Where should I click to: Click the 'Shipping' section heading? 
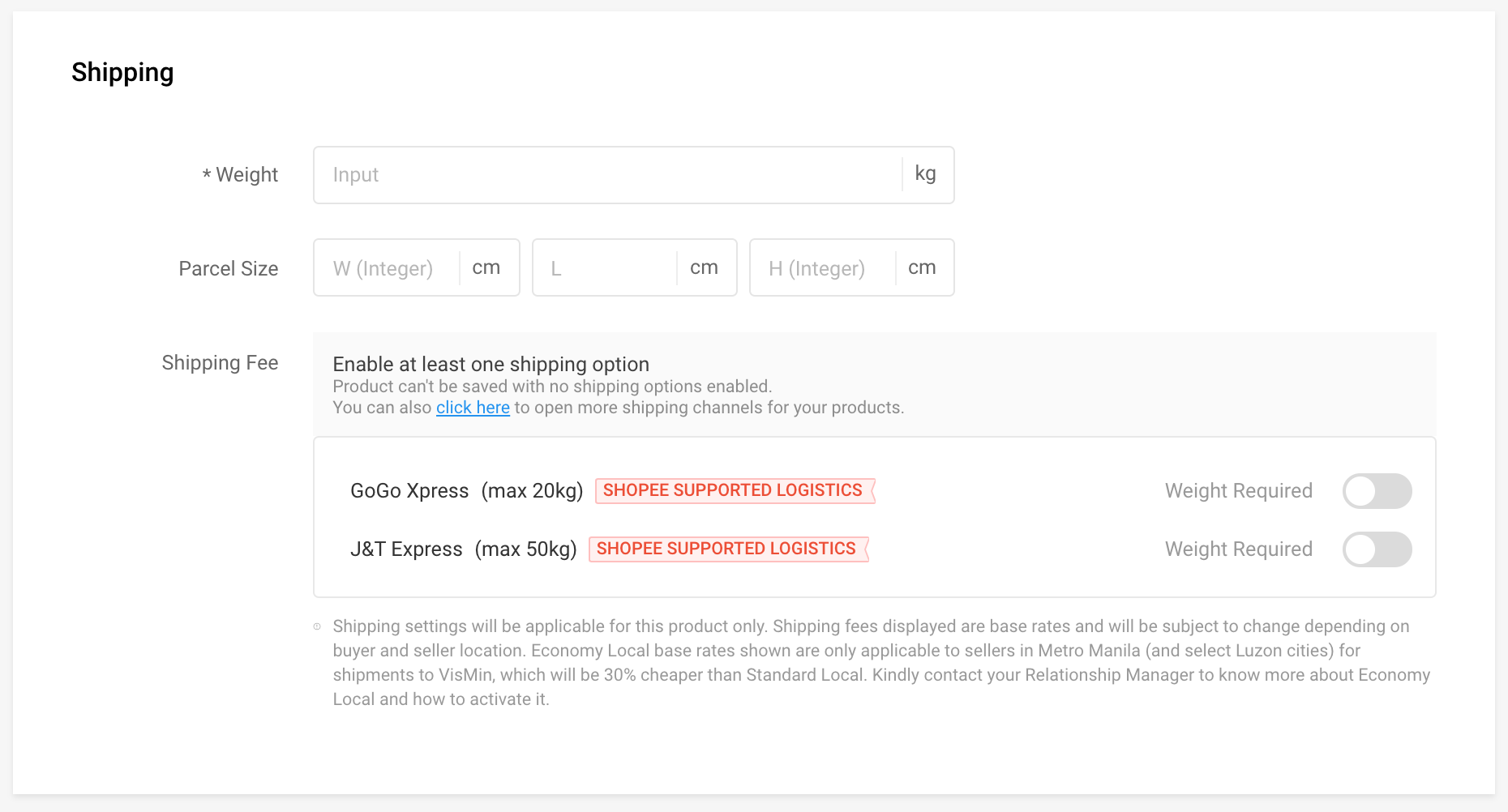click(122, 73)
